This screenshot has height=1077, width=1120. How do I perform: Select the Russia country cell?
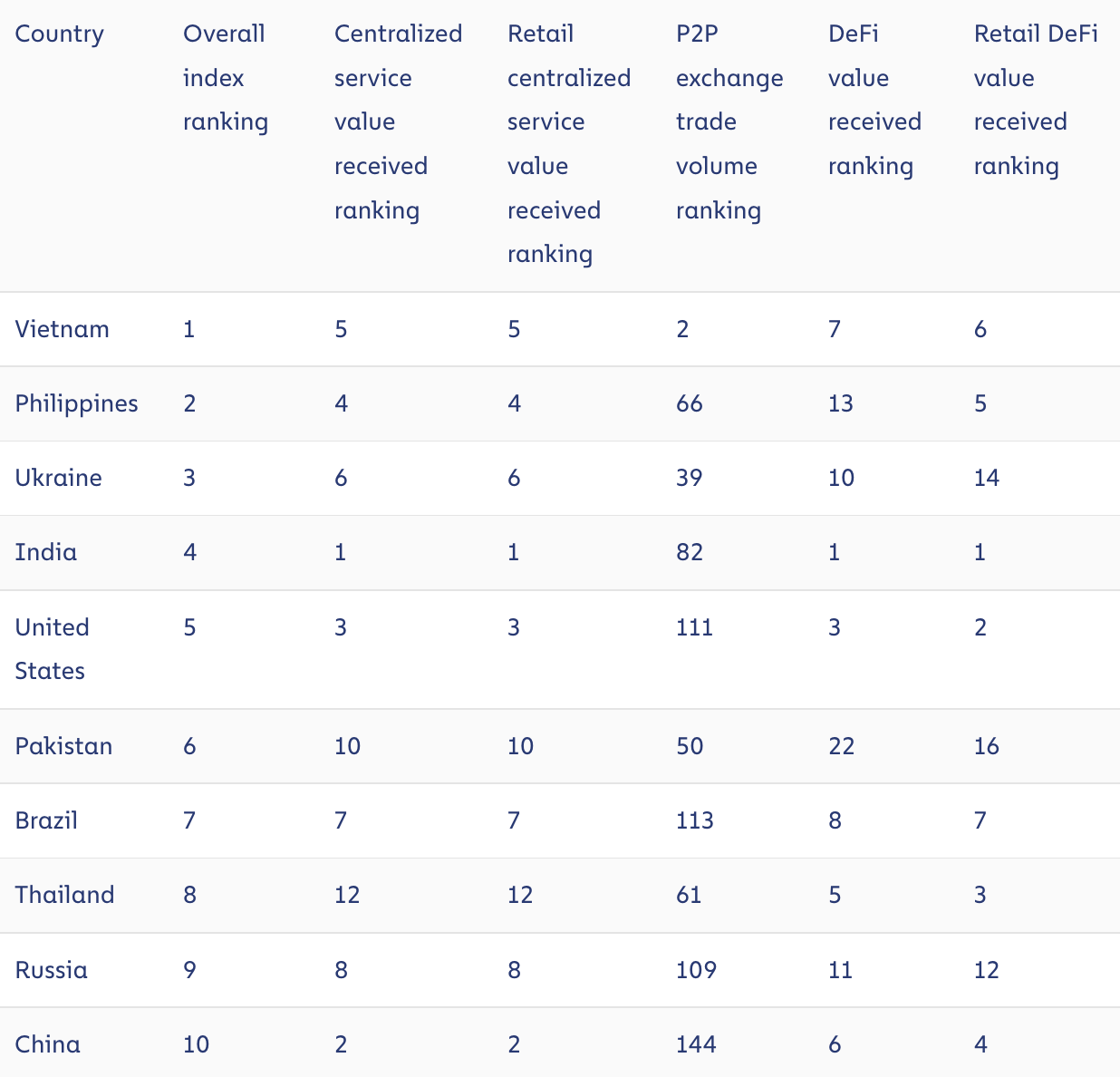click(x=52, y=970)
